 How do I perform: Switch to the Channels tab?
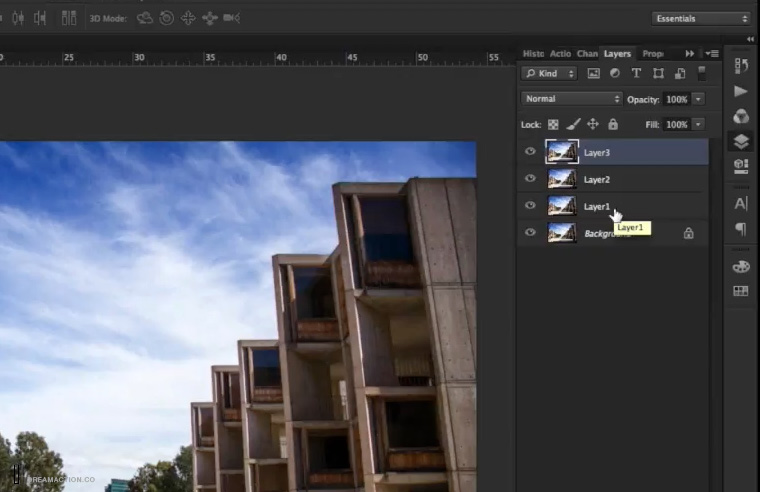click(x=587, y=54)
